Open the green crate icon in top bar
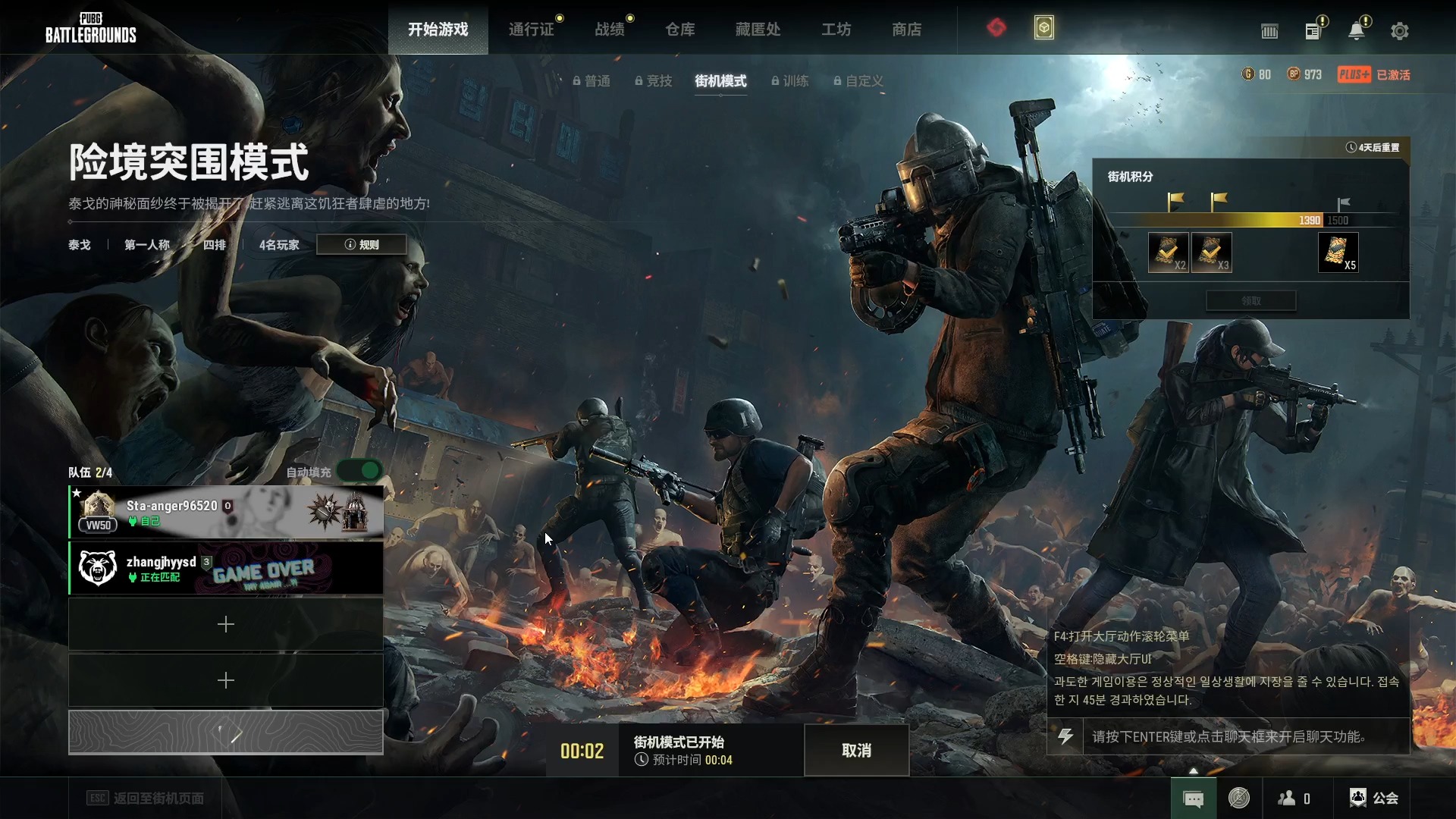Image resolution: width=1456 pixels, height=819 pixels. [1044, 28]
